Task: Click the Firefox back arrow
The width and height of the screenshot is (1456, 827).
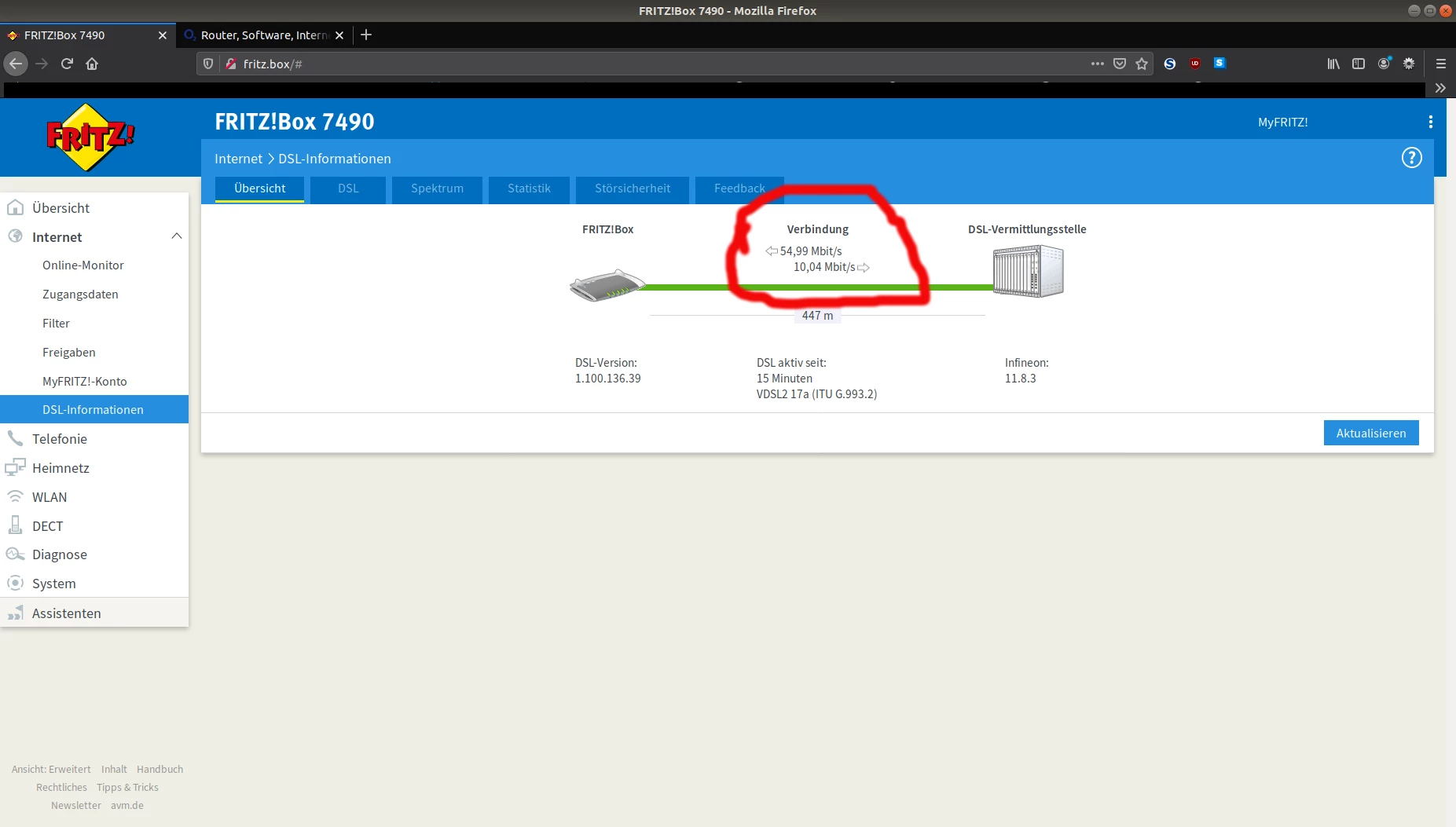Action: 16,64
